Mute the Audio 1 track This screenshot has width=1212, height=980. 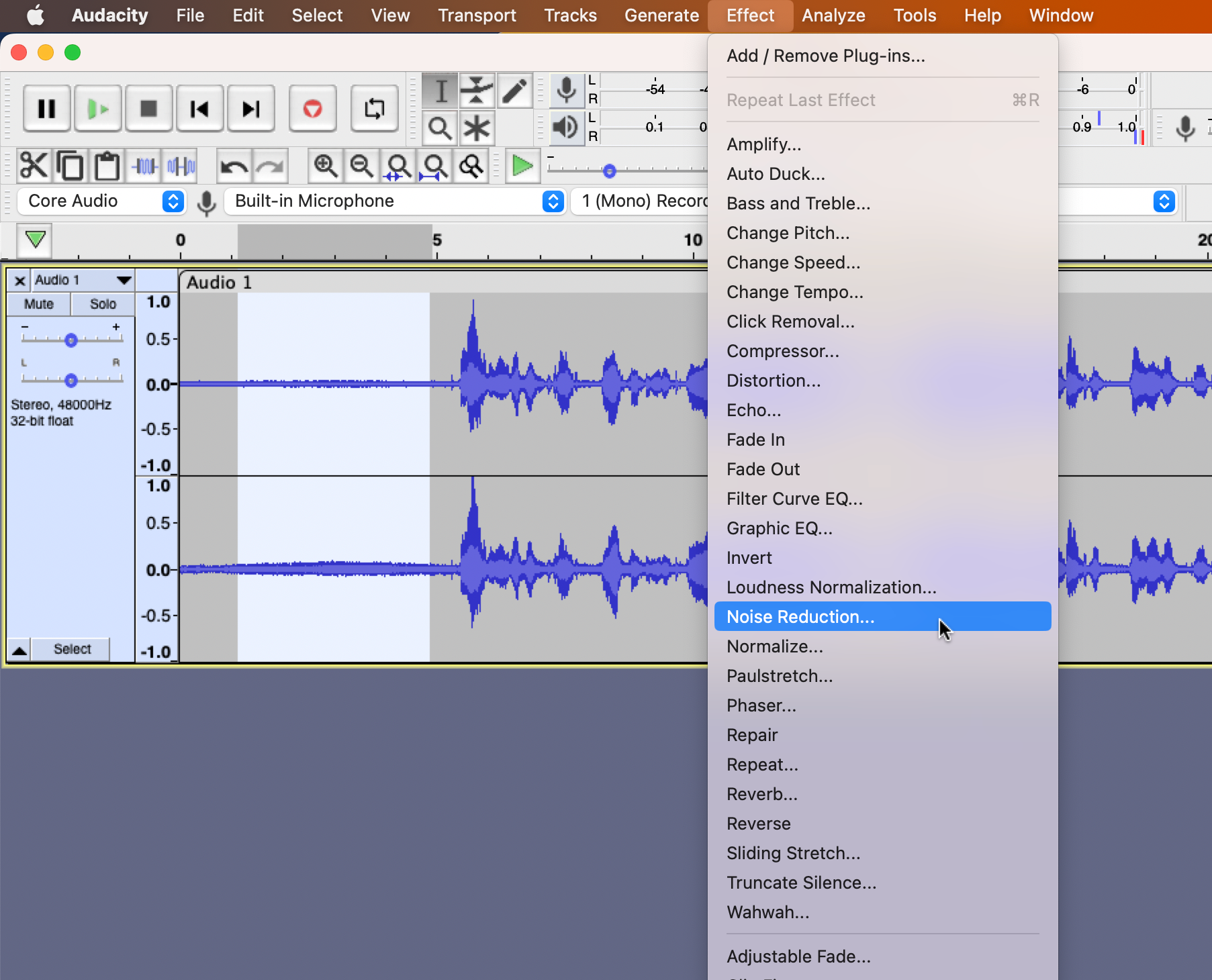click(38, 304)
